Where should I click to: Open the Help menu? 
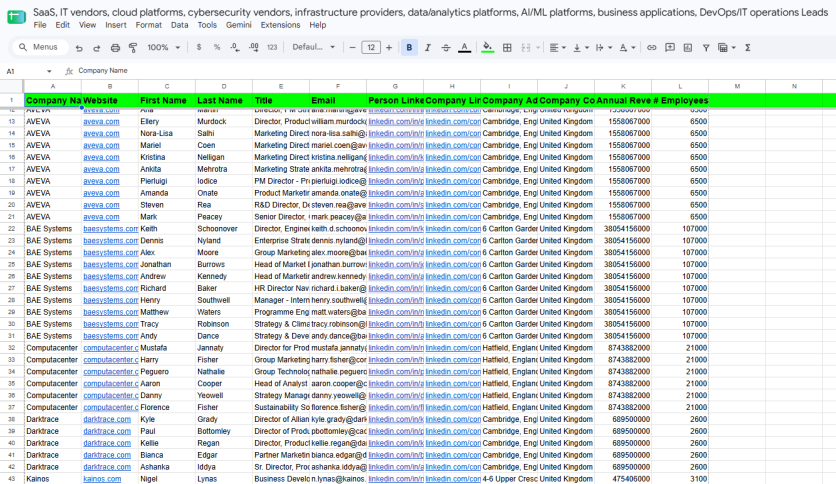point(317,25)
